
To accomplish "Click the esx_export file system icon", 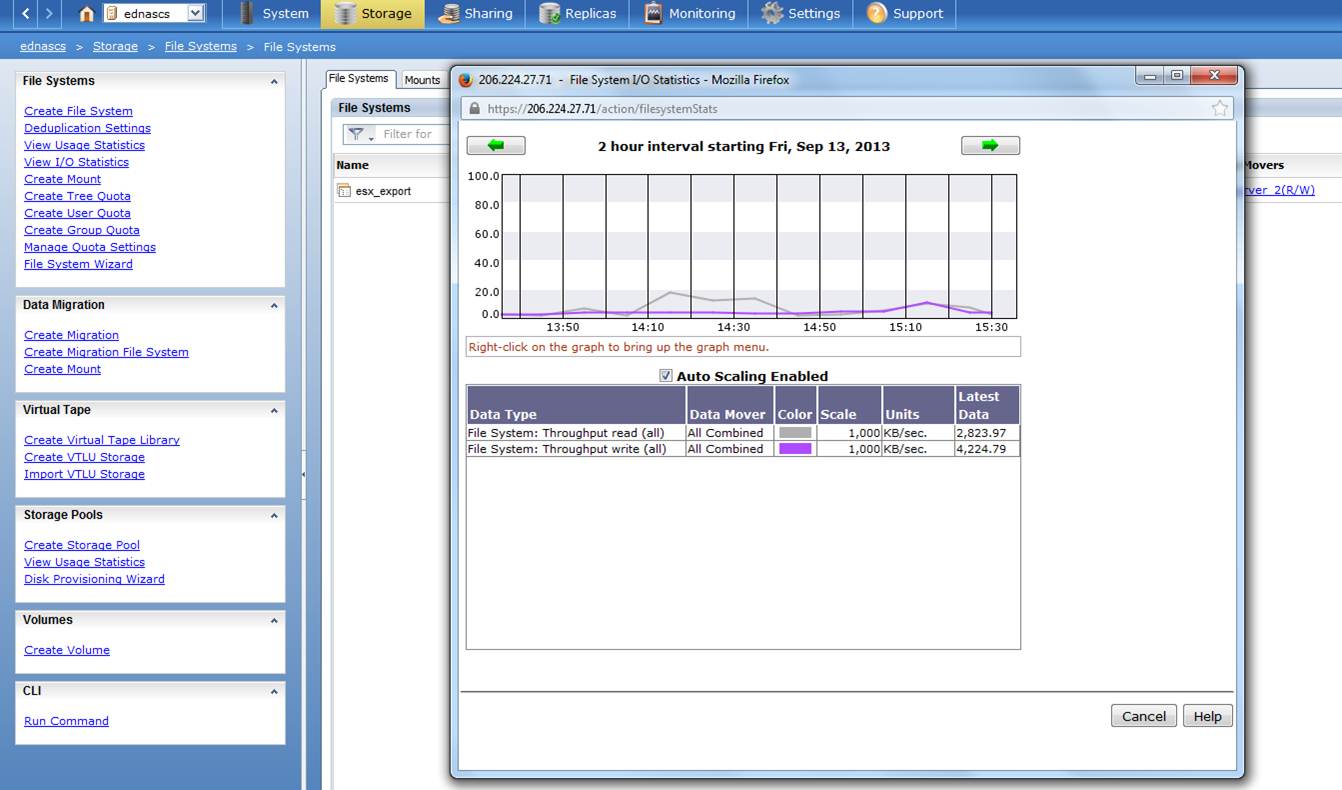I will [x=344, y=191].
